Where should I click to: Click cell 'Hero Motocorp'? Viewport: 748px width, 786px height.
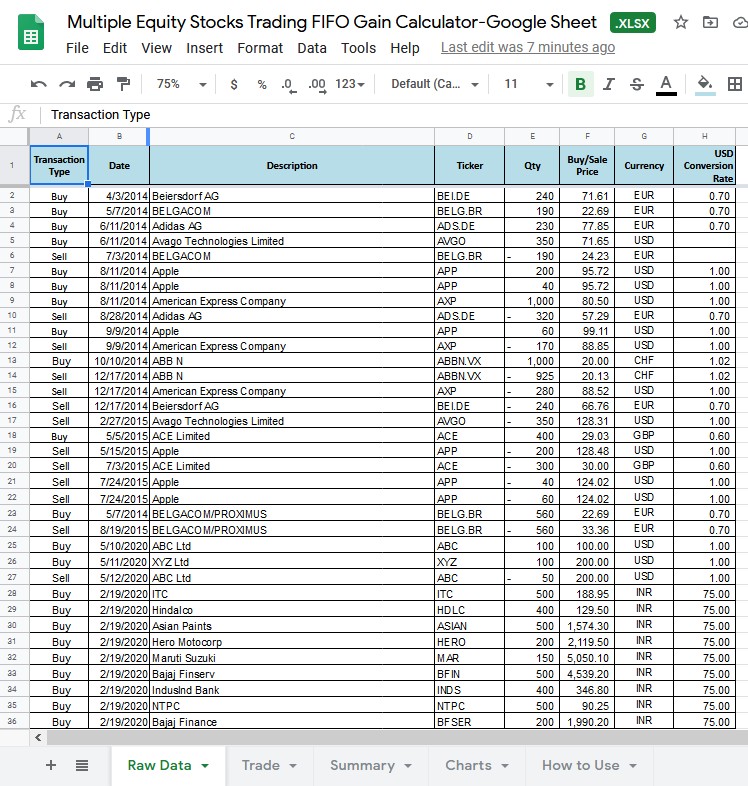coord(292,642)
